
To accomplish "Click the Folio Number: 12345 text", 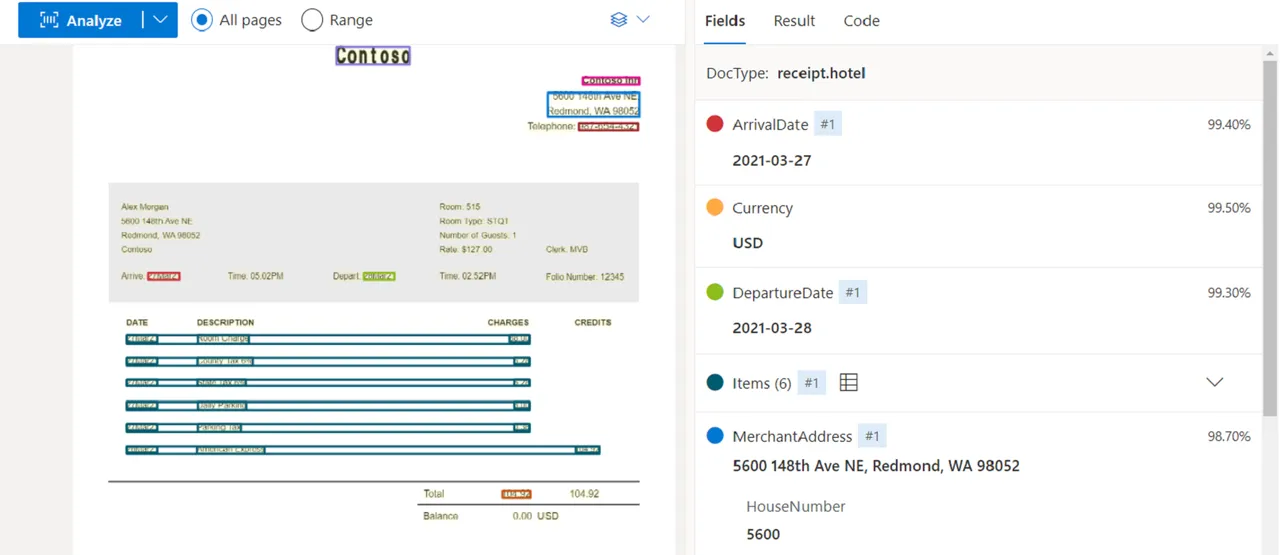I will [585, 277].
